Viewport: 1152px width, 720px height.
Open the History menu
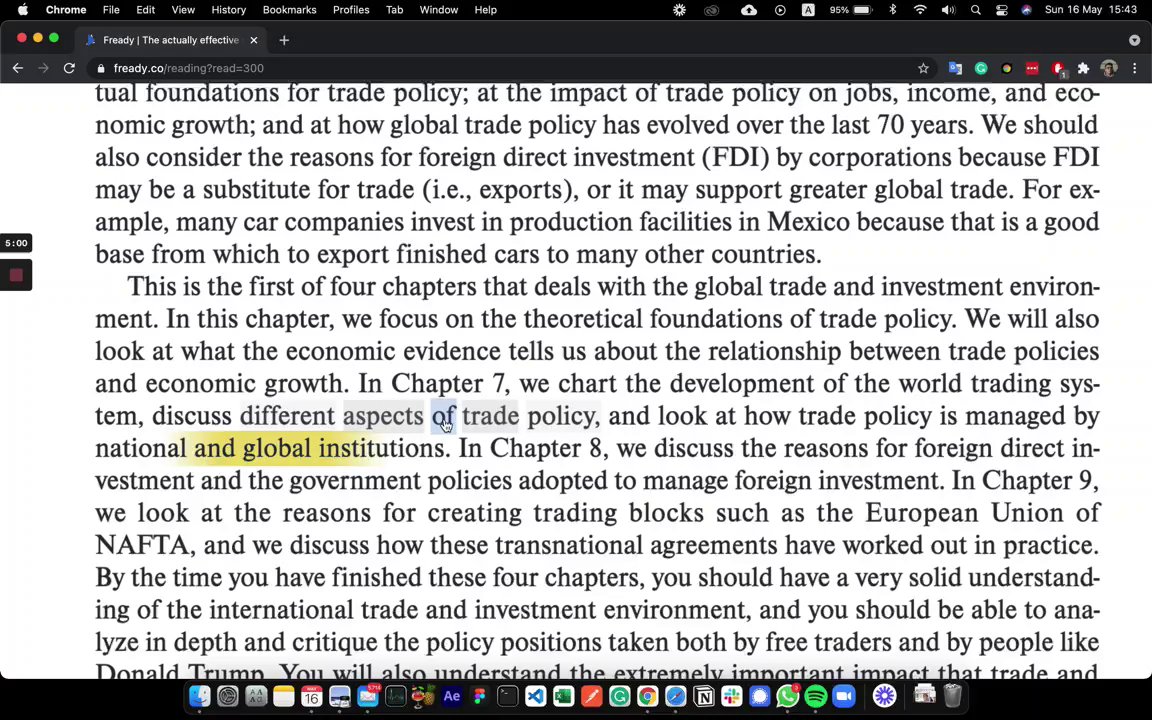(228, 10)
